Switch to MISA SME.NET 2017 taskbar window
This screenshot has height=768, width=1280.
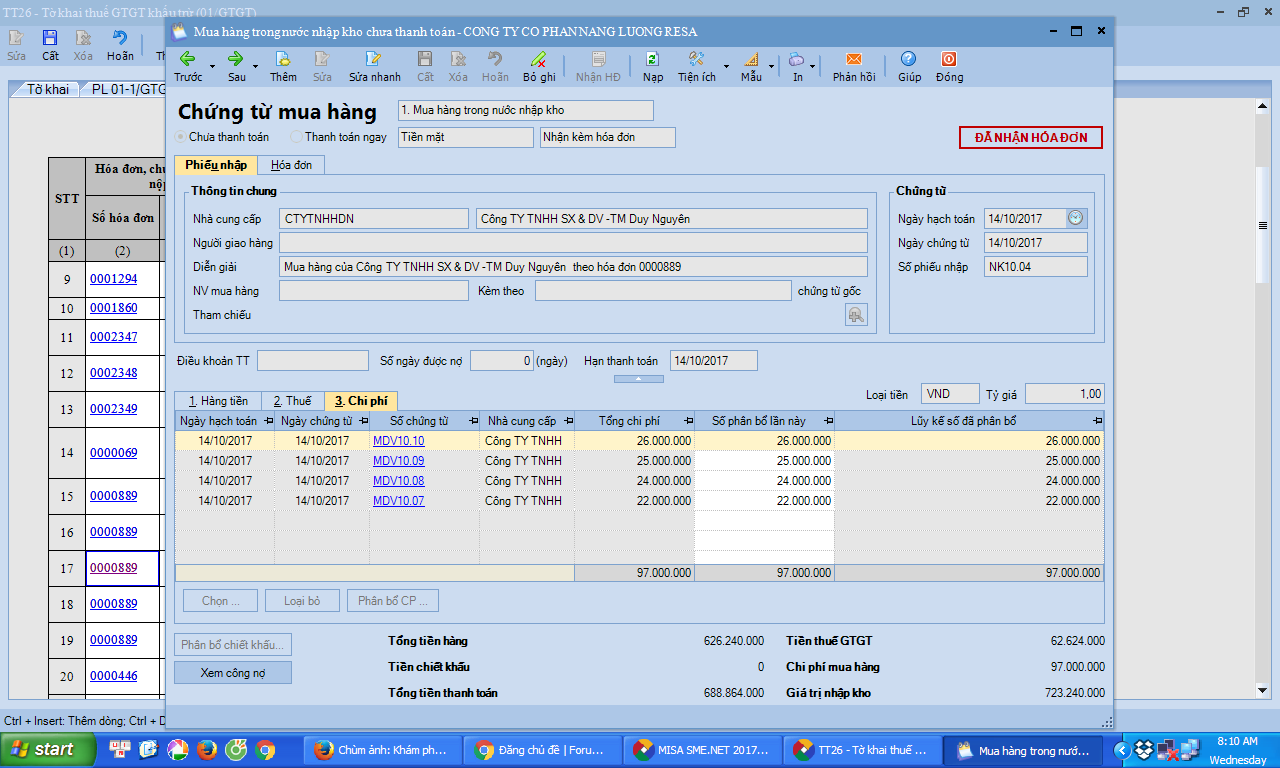(x=702, y=750)
